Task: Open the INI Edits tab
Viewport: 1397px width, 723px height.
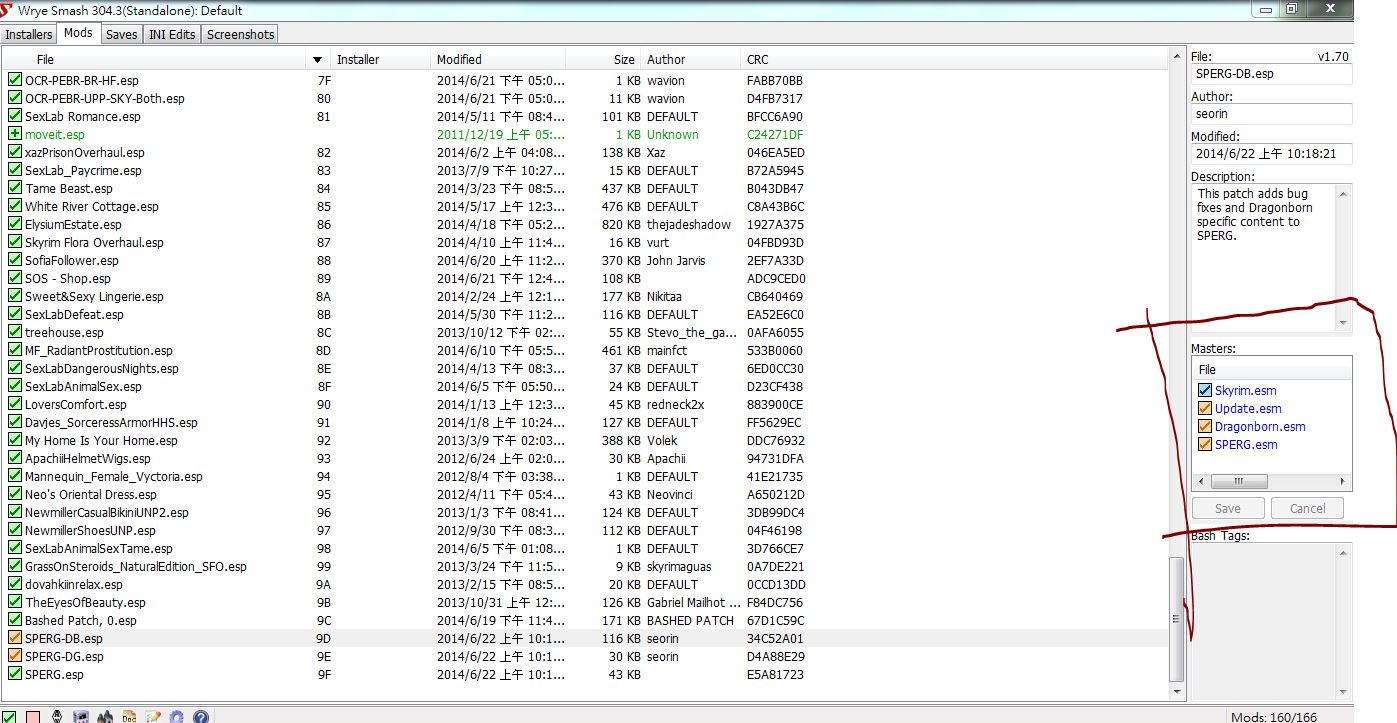Action: pos(172,34)
